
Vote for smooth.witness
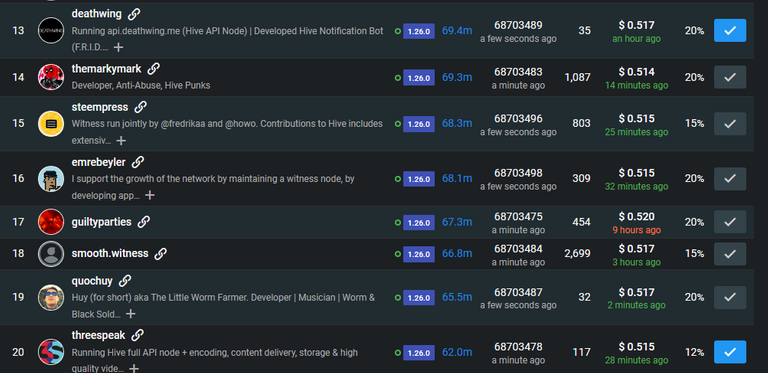730,254
